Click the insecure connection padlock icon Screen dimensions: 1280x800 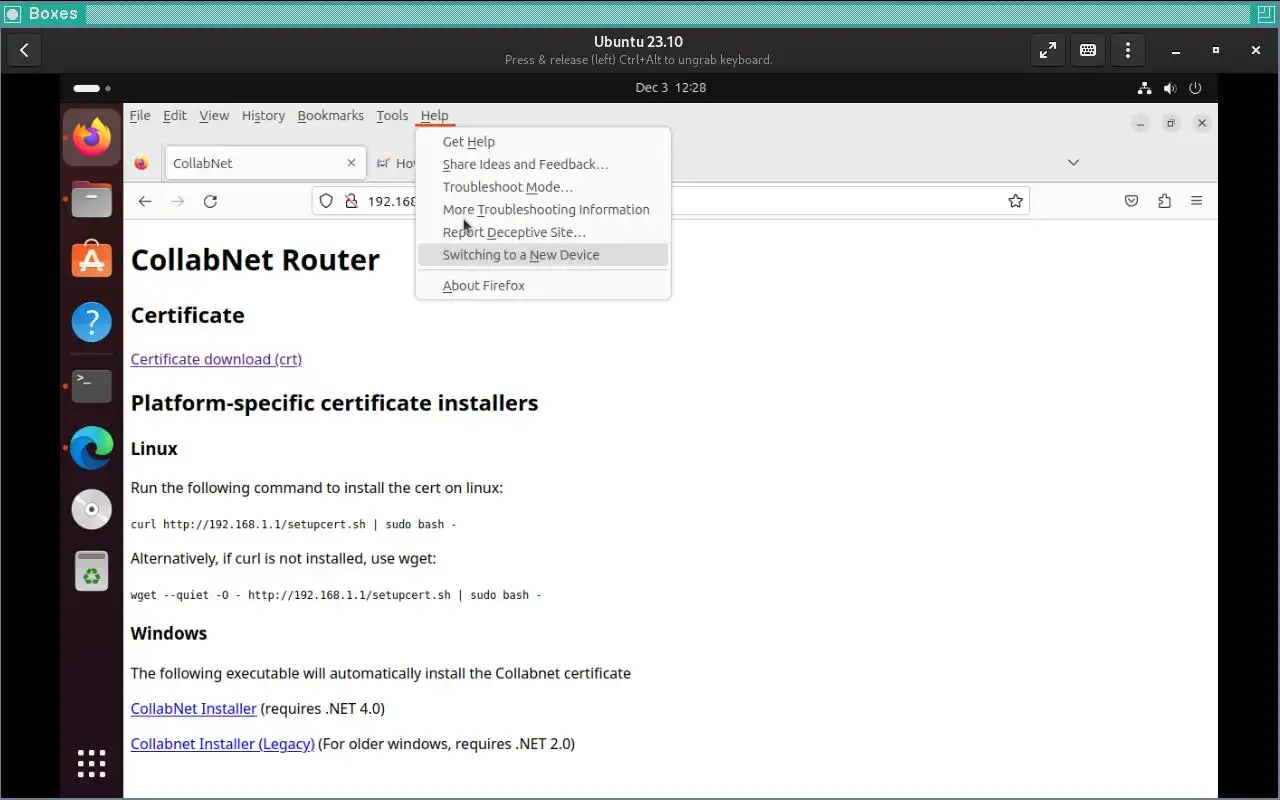click(351, 201)
